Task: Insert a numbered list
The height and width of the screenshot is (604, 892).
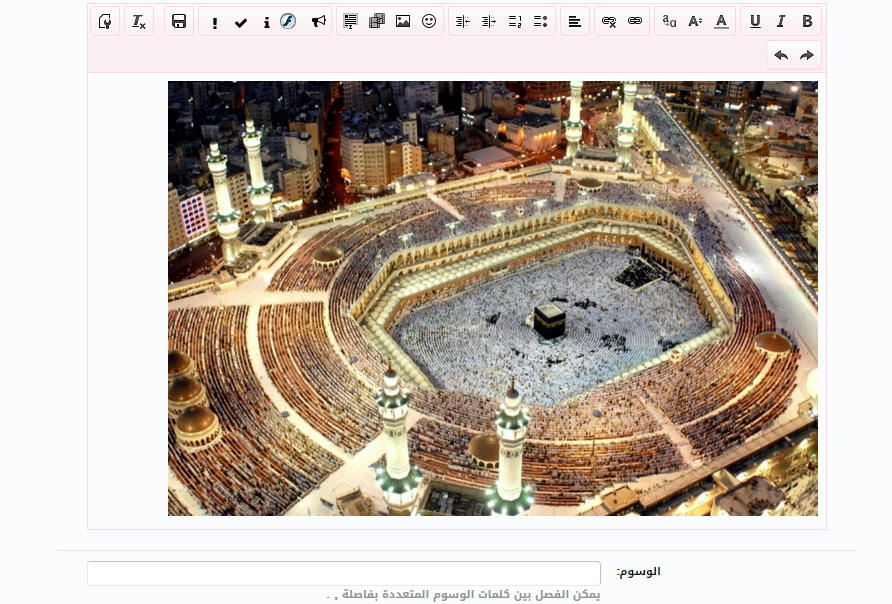Action: [515, 22]
